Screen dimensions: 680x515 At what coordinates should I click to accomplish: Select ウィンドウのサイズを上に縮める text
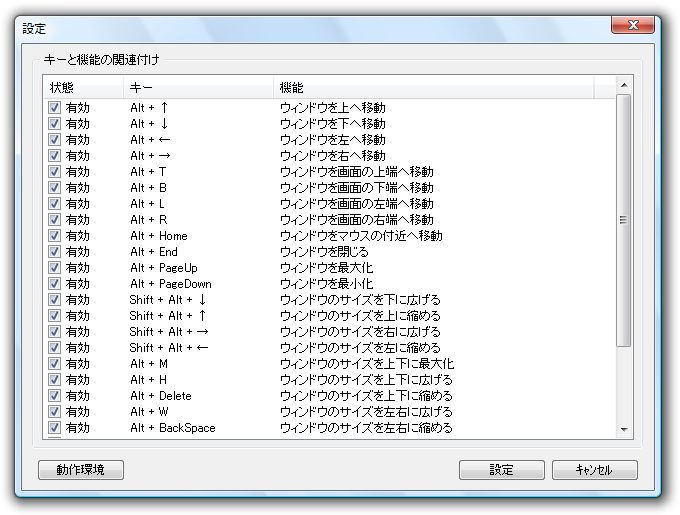[360, 316]
